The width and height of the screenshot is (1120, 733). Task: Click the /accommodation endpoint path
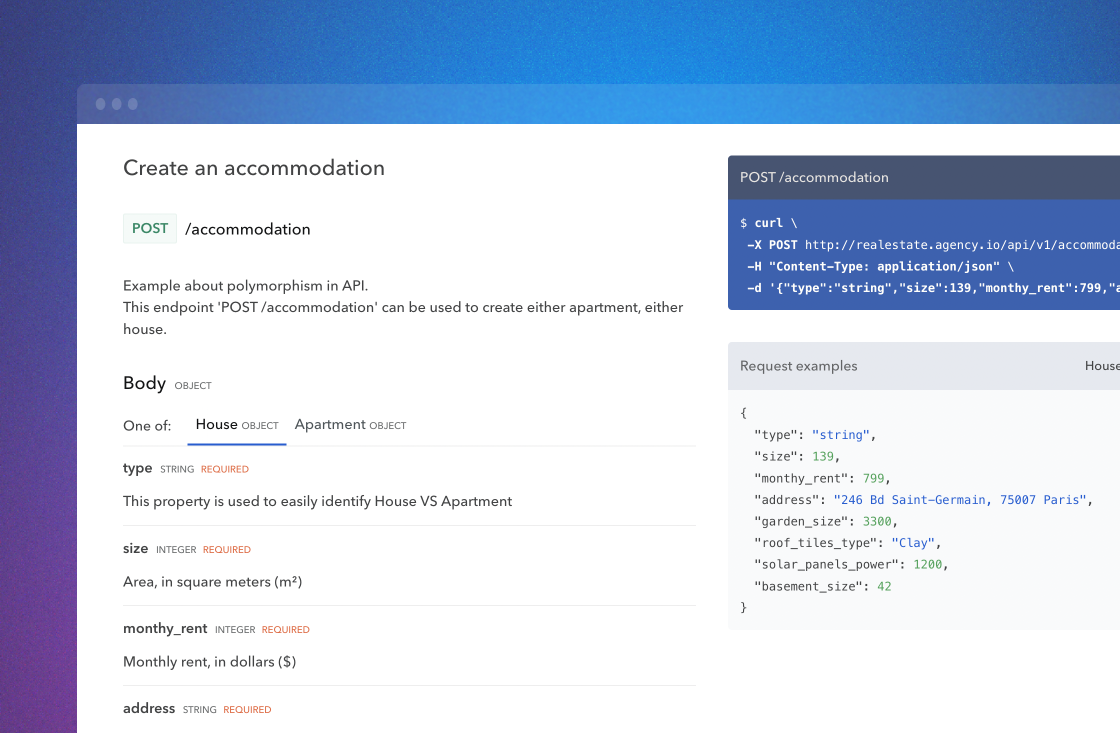click(248, 229)
